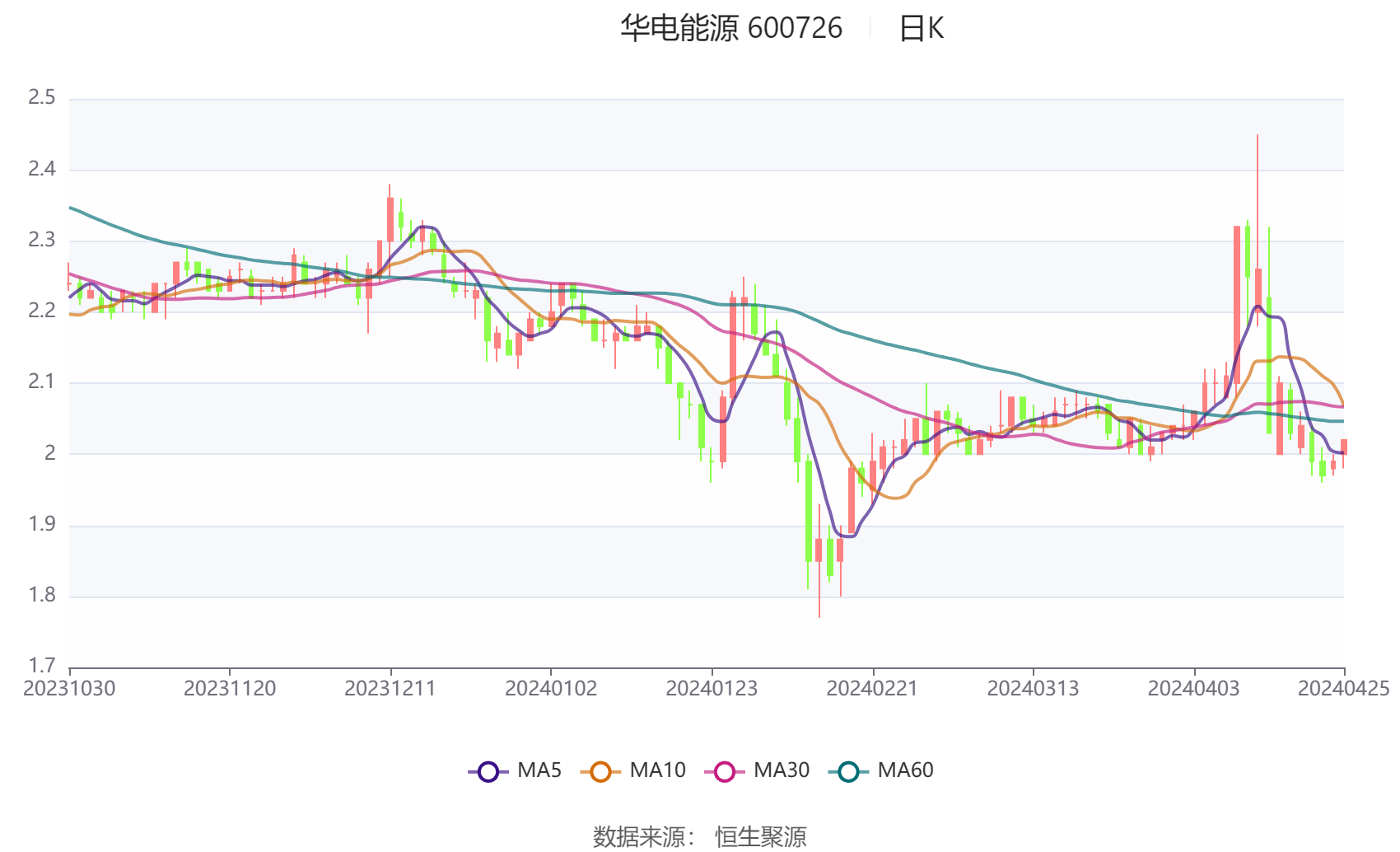Toggle the MA5 legend circle icon
1400x852 pixels.
[488, 771]
